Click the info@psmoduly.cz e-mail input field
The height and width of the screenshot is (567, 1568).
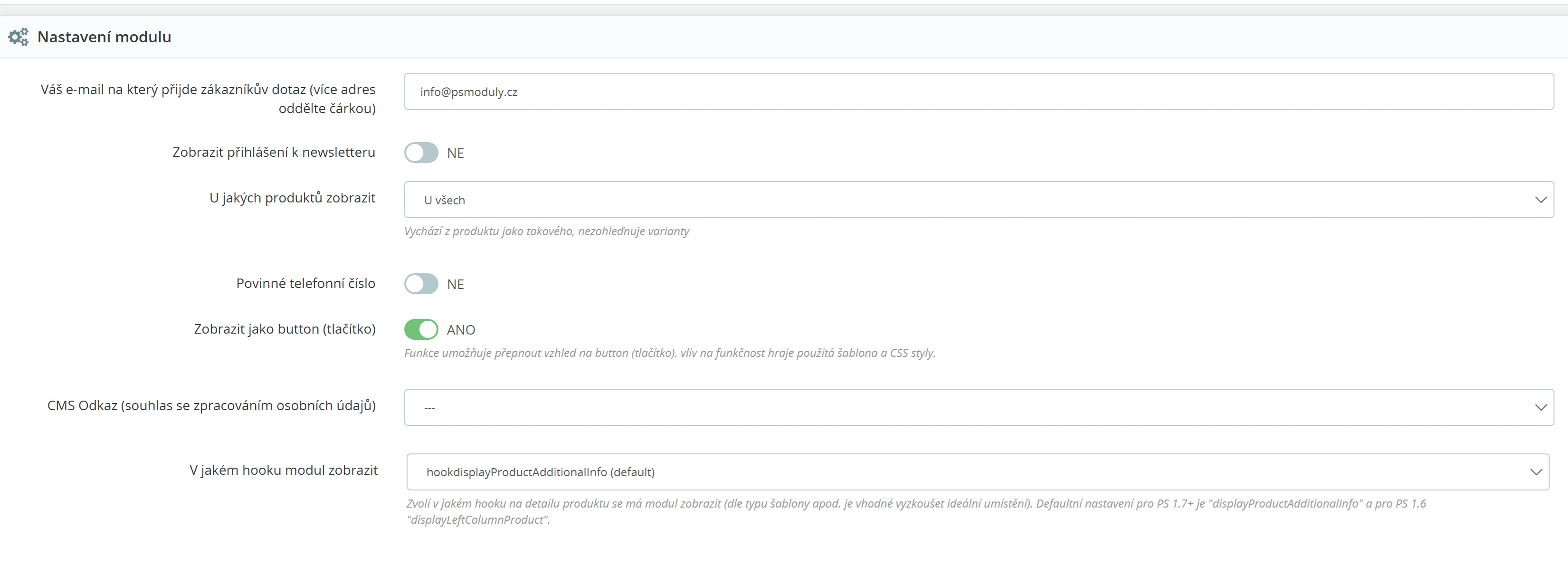pyautogui.click(x=974, y=92)
